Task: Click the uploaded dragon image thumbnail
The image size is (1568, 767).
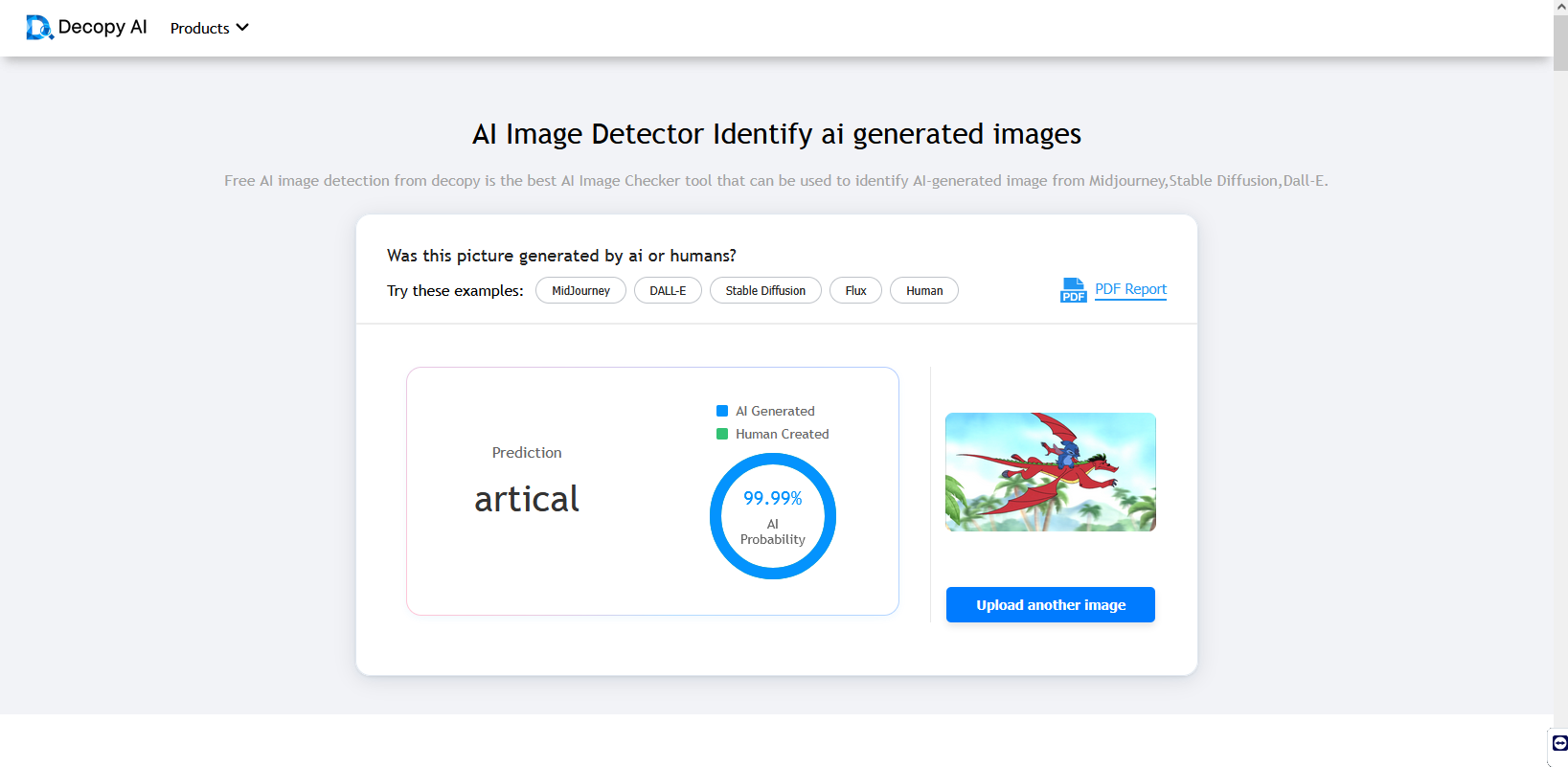Action: [x=1051, y=472]
